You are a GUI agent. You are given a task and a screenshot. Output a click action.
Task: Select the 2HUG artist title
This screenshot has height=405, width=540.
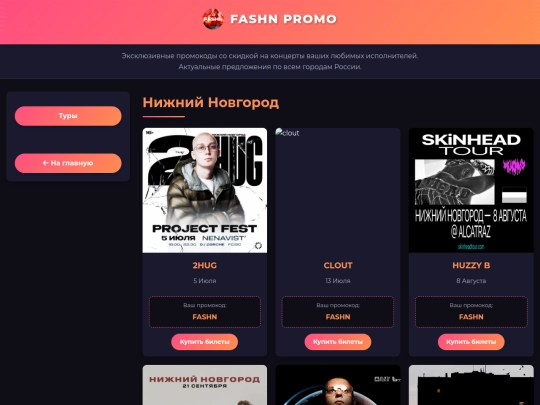tap(205, 265)
